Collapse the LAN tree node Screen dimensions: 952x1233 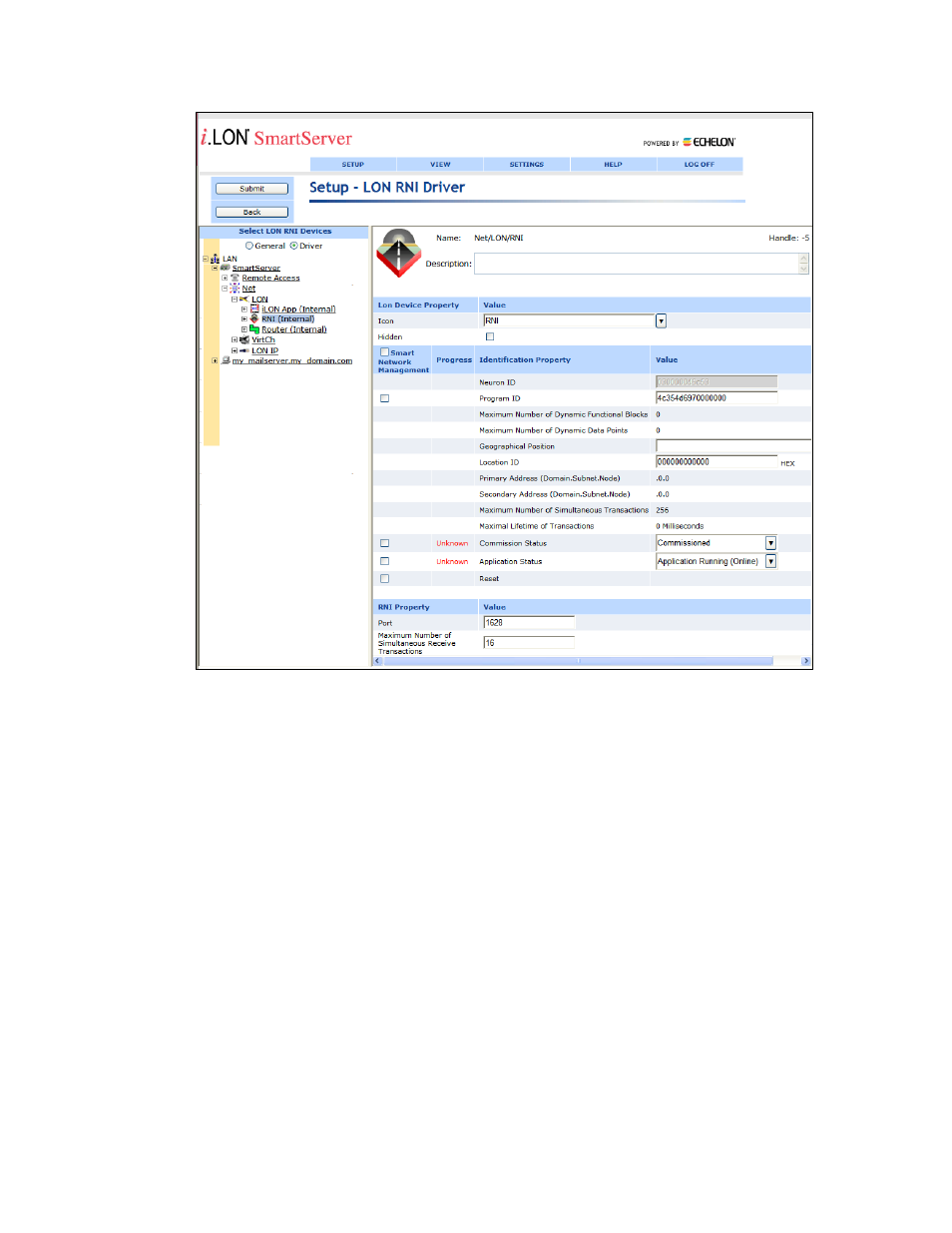point(206,259)
